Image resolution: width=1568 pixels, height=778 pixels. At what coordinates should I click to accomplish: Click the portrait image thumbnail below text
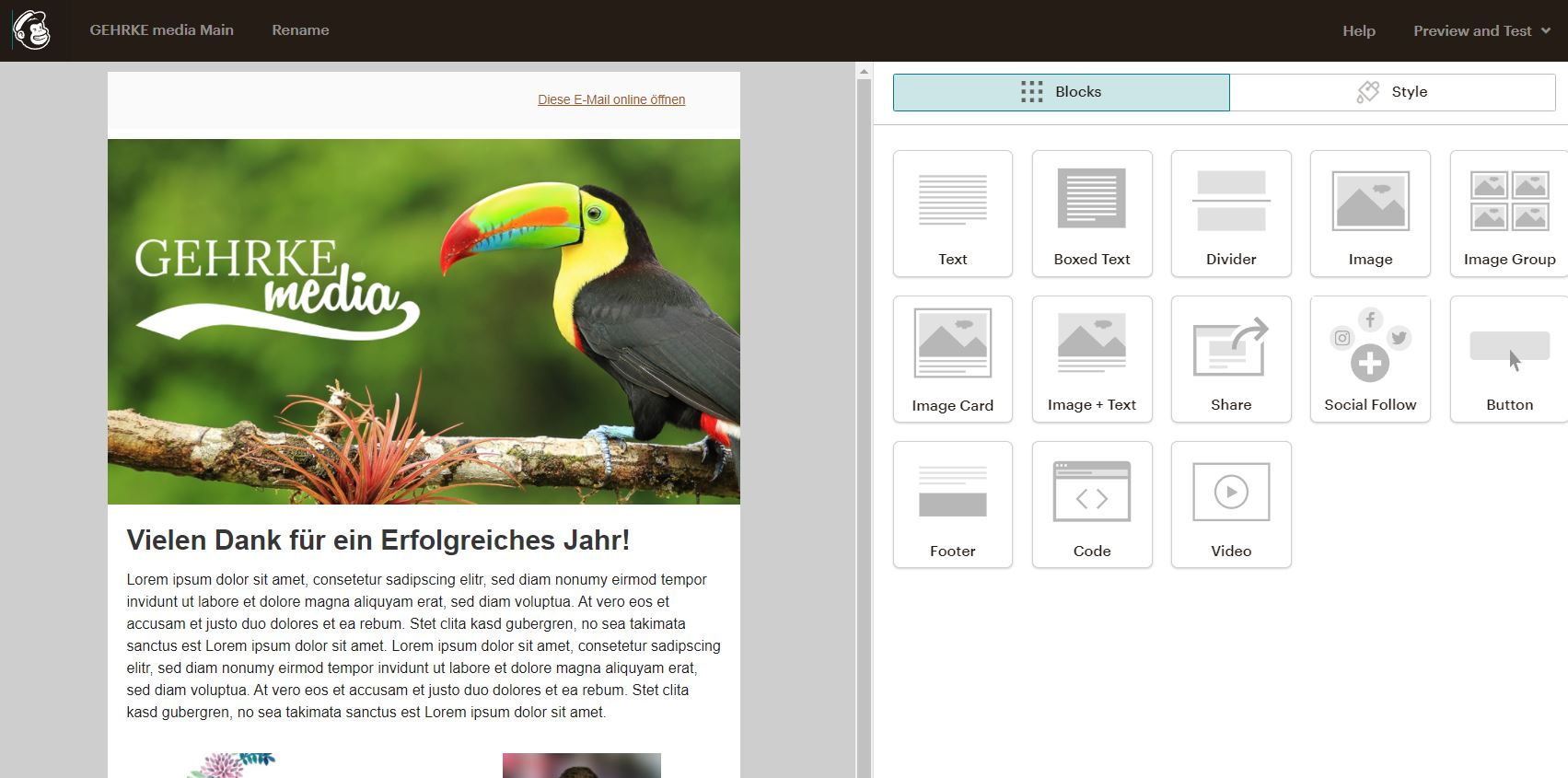tap(582, 765)
